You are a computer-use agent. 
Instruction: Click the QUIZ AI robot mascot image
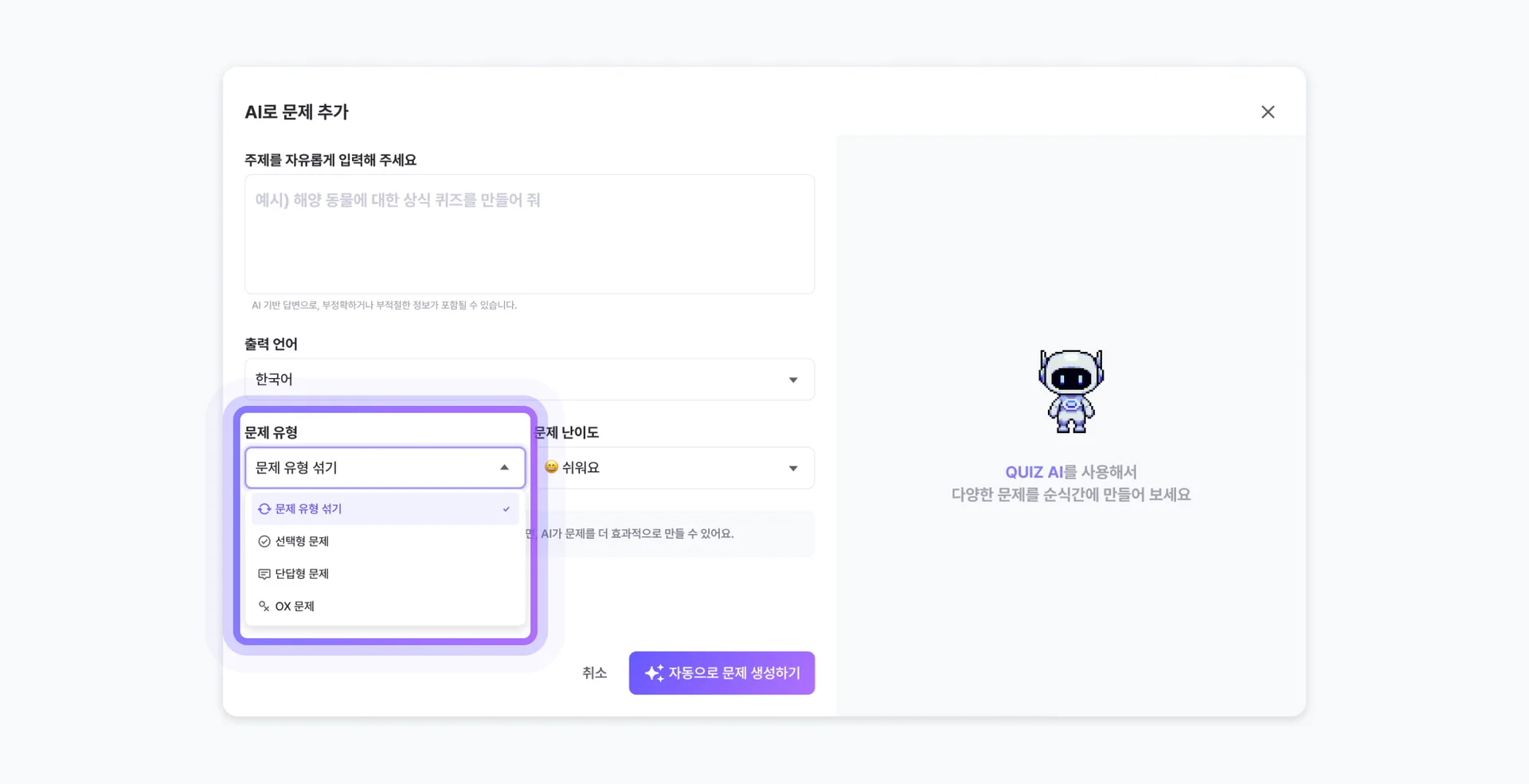point(1071,390)
